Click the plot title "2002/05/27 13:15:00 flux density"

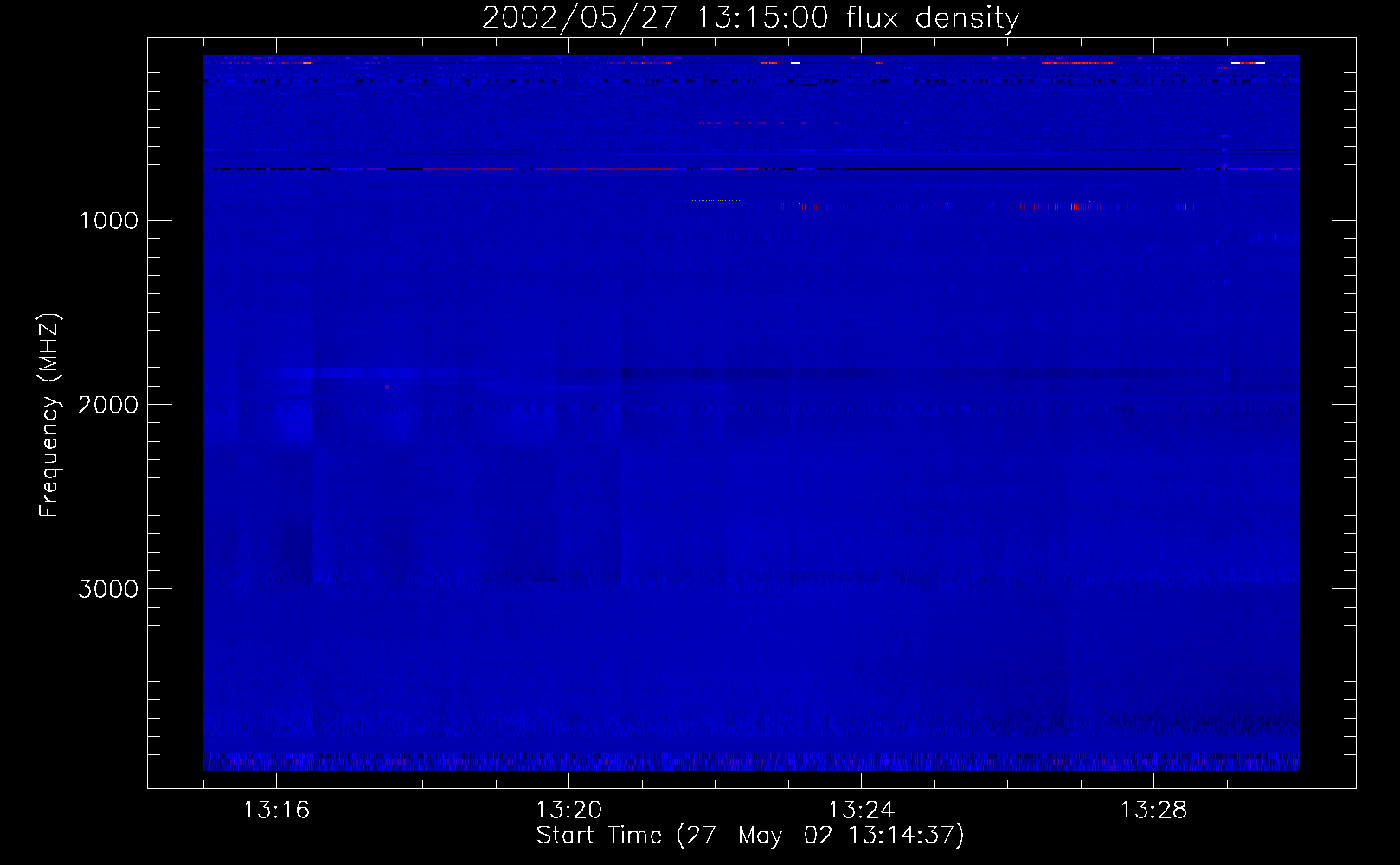pos(750,17)
